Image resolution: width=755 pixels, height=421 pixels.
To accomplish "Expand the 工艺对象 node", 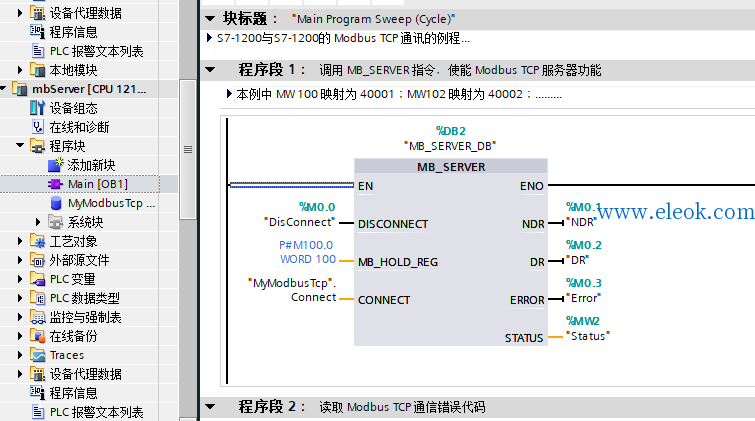I will tap(20, 241).
